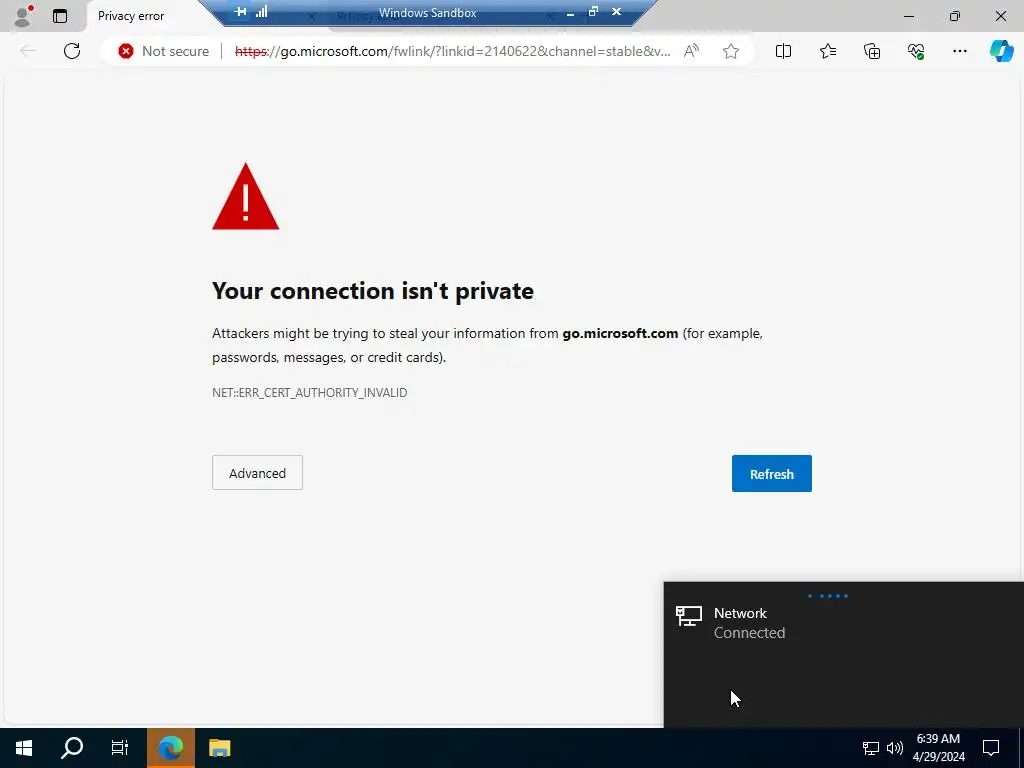Click the bold go.microsoft.com text
The height and width of the screenshot is (768, 1024).
[x=620, y=333]
